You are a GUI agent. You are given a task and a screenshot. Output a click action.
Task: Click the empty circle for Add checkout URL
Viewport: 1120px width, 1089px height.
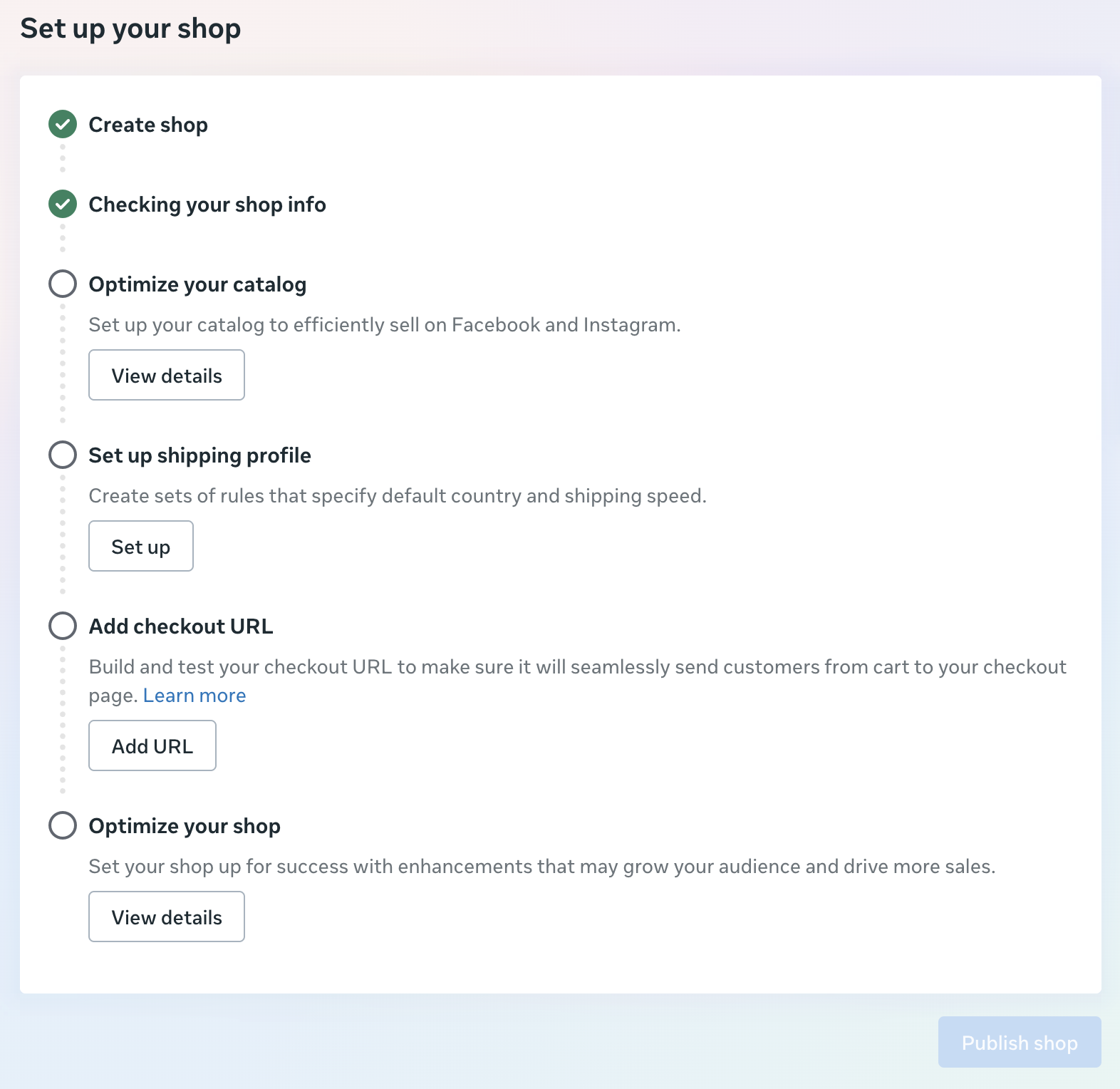pos(63,626)
